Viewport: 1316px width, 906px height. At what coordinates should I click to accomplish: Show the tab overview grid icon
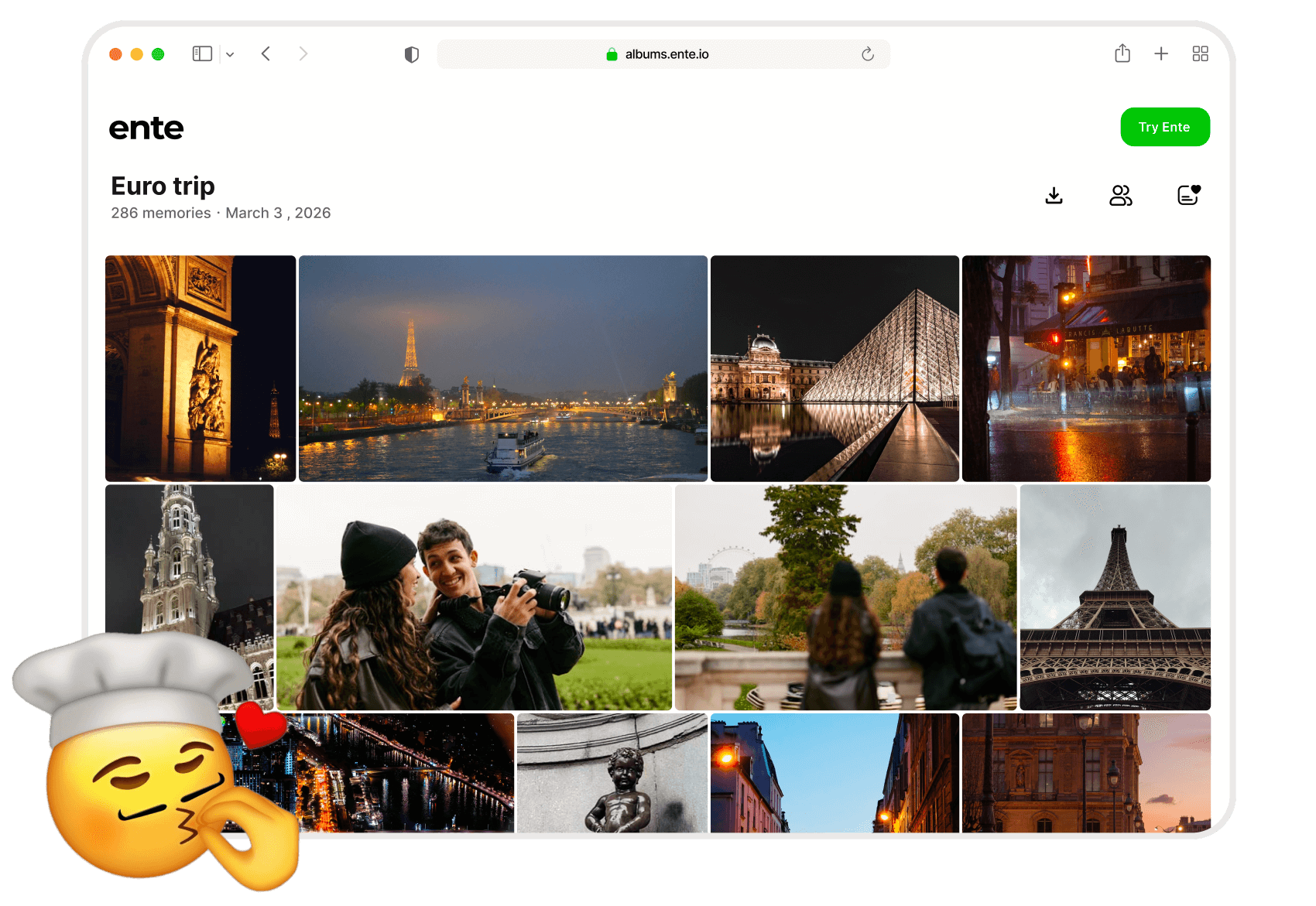[1201, 53]
